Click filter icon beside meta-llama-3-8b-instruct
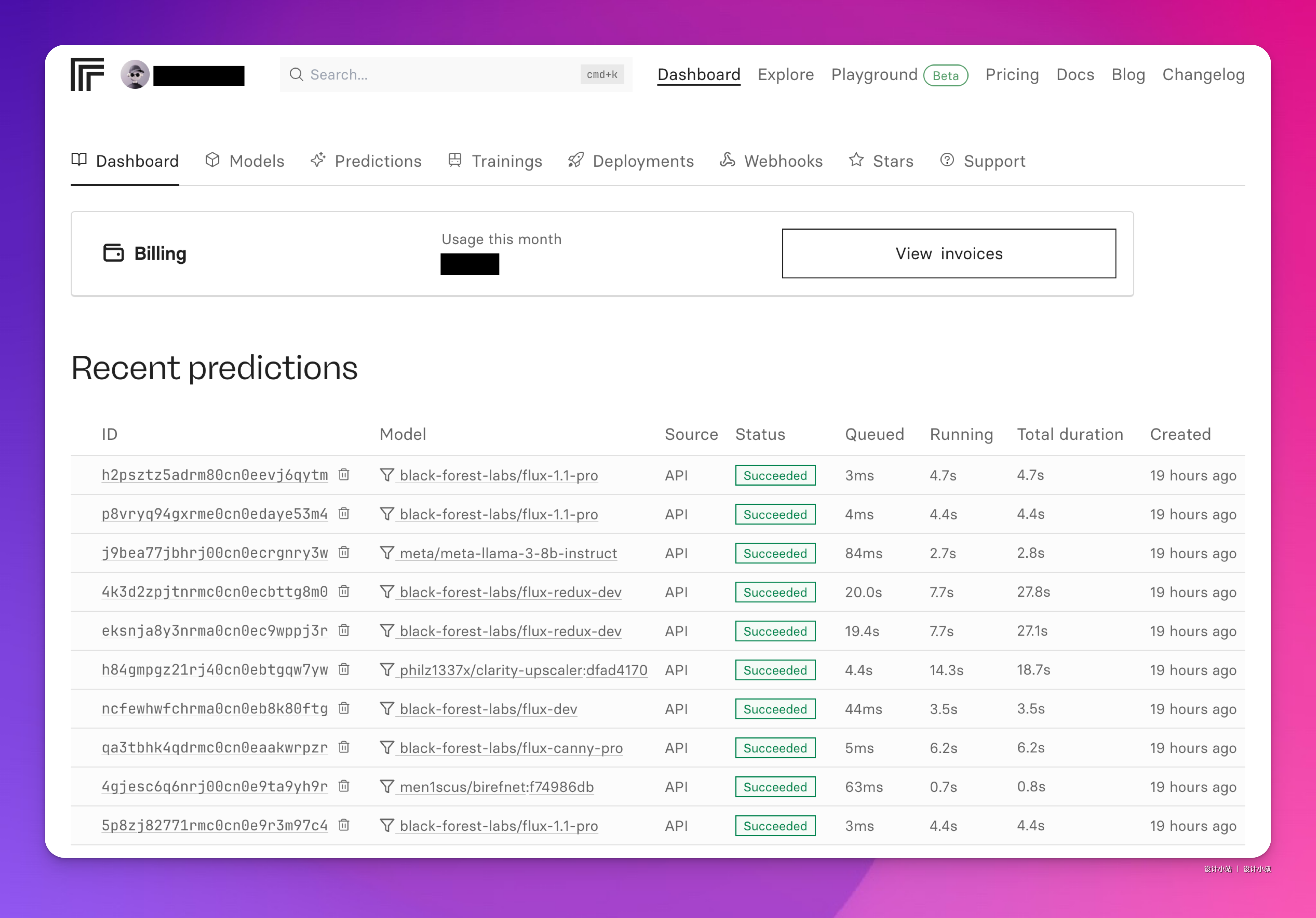Viewport: 1316px width, 918px height. 387,553
